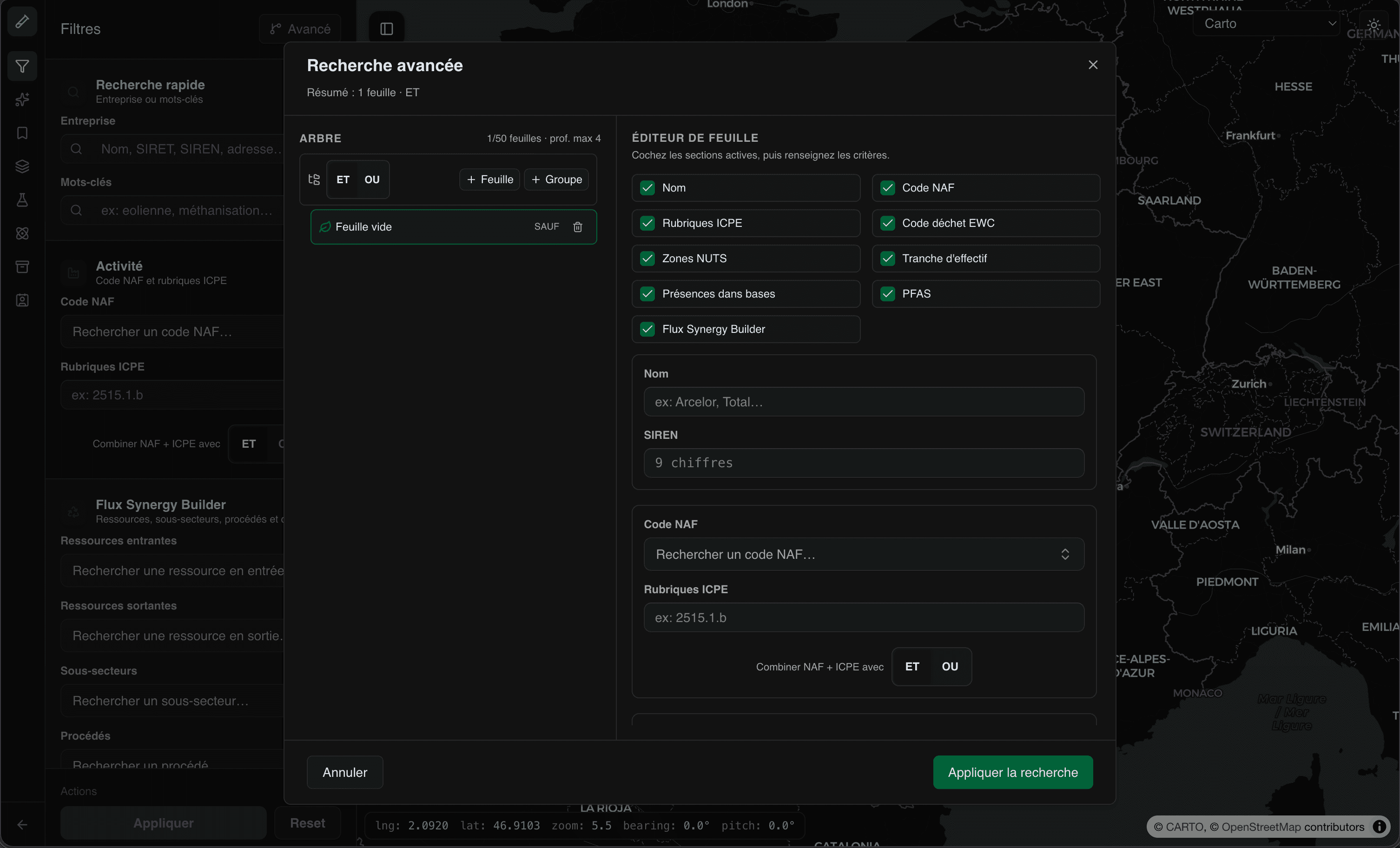Uncheck the Code NAF section checkbox
Image resolution: width=1400 pixels, height=848 pixels.
tap(887, 187)
